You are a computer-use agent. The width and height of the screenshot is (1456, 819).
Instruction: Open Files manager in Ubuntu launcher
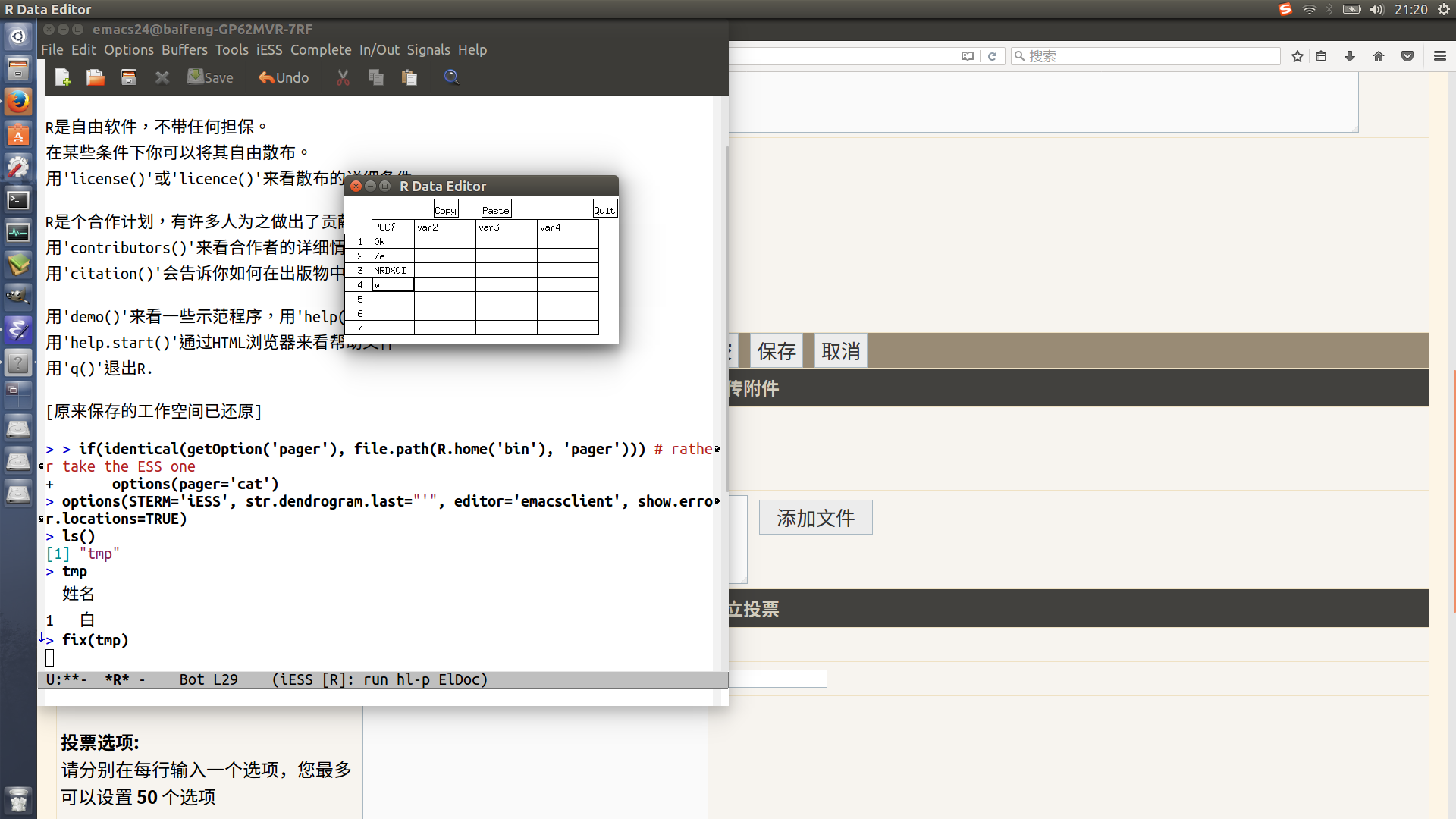[18, 69]
